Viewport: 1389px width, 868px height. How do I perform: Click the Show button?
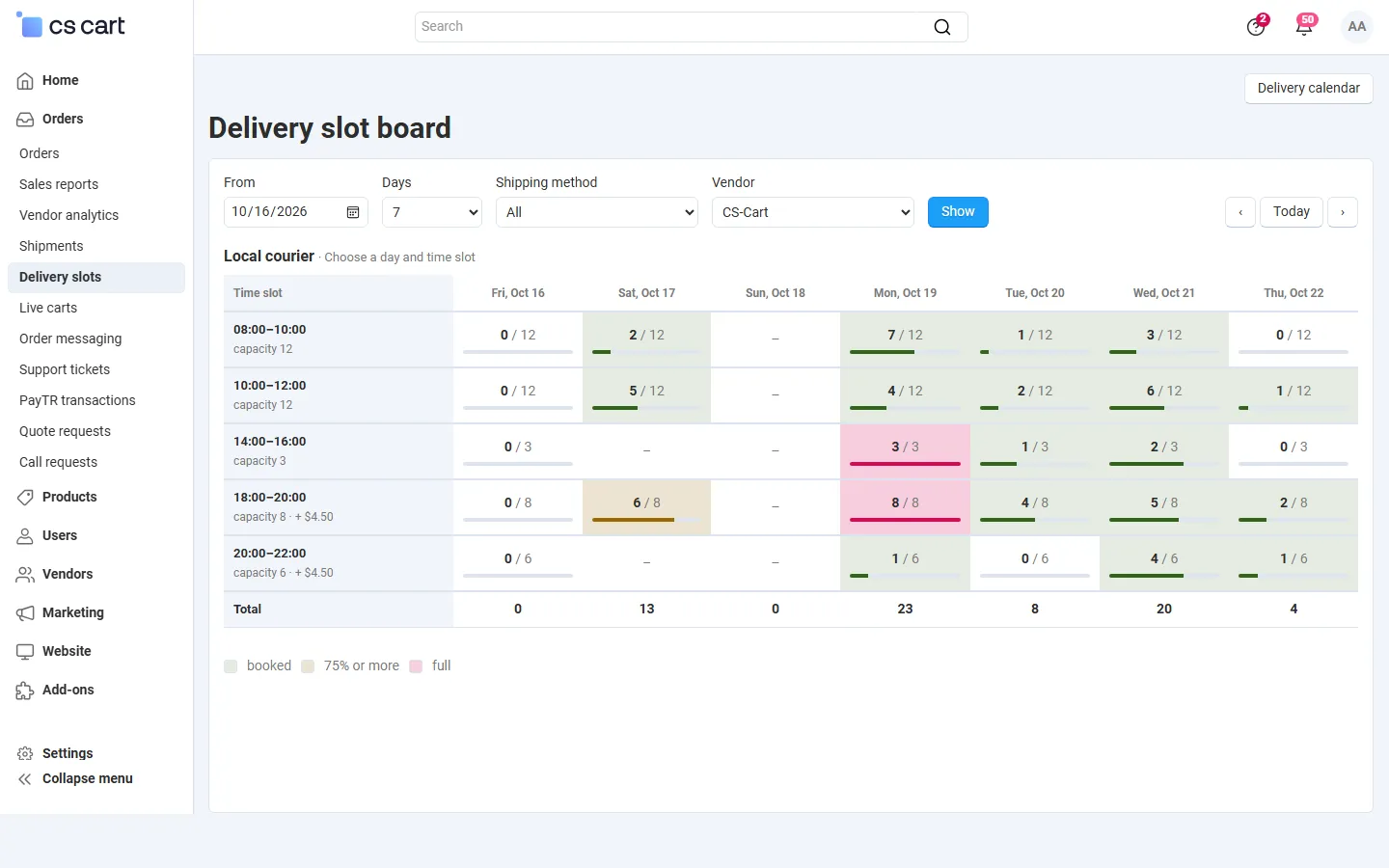(958, 212)
